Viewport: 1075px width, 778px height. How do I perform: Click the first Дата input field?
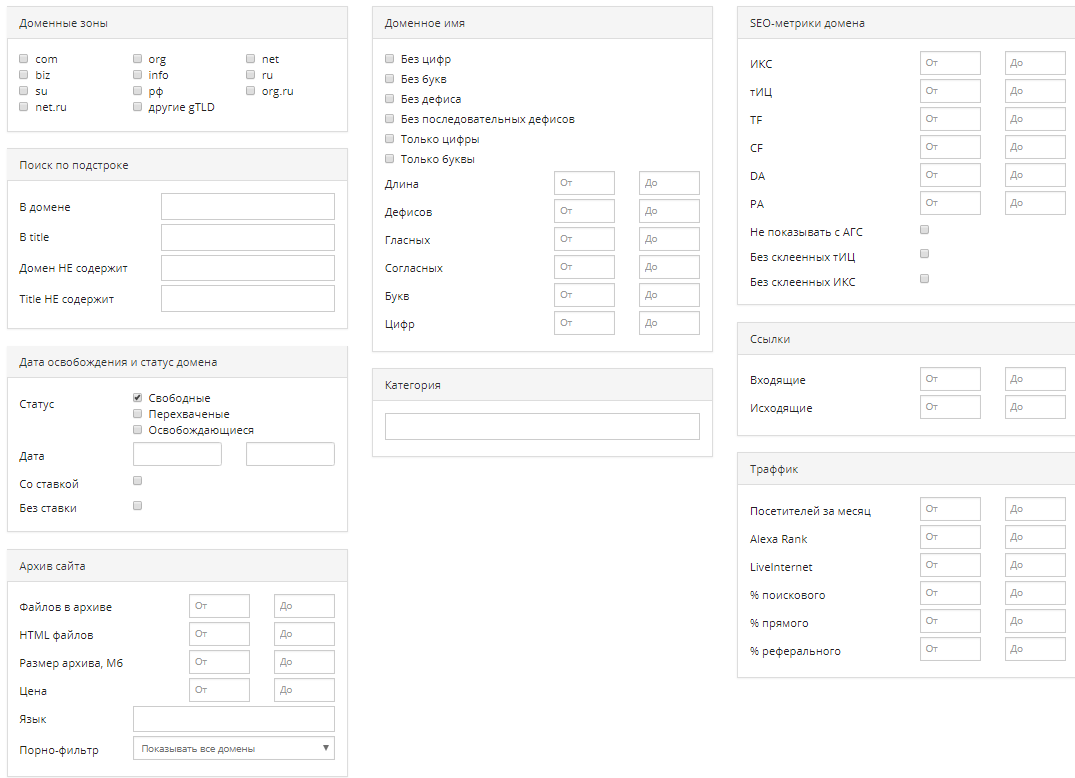pyautogui.click(x=177, y=455)
